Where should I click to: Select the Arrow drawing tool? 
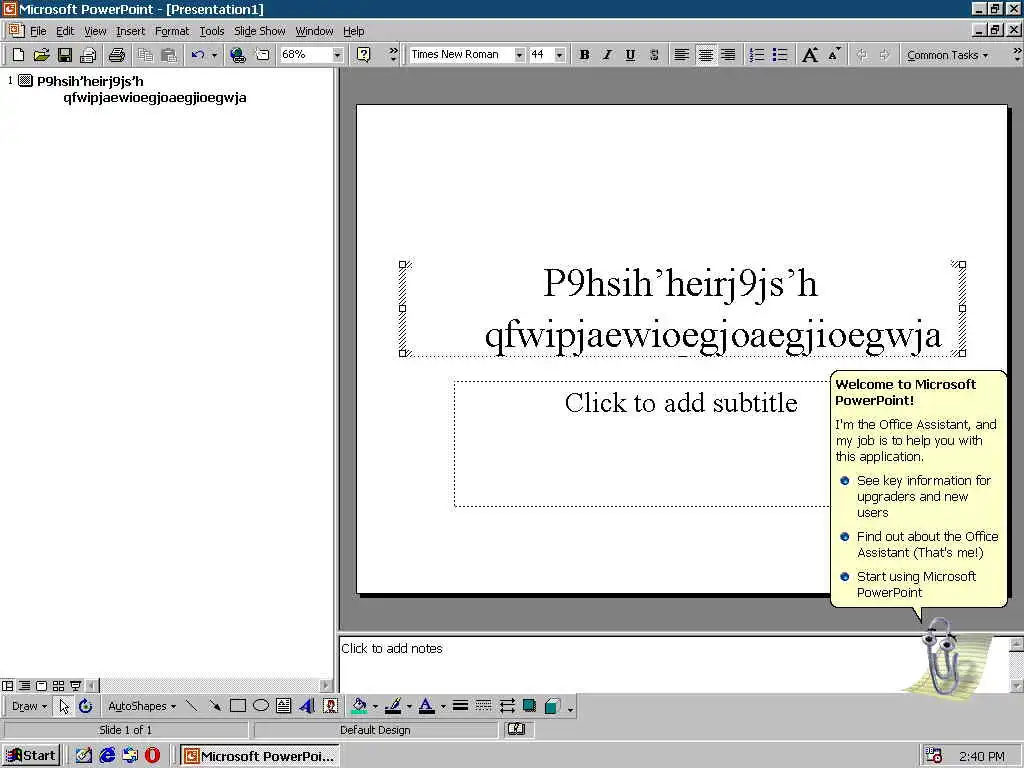[214, 706]
